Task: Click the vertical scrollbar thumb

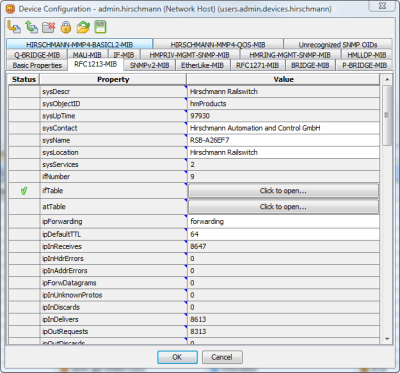Action: (387, 115)
